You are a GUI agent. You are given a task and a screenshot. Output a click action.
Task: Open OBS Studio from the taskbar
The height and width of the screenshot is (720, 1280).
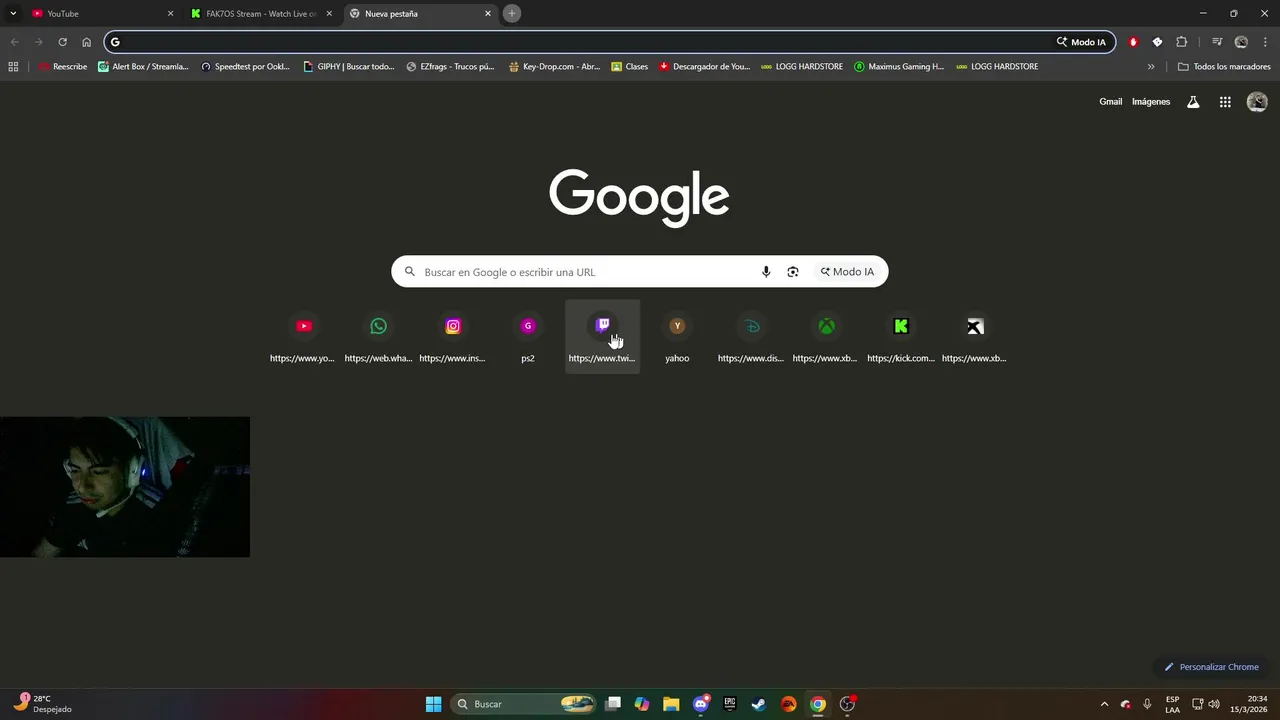coord(847,704)
